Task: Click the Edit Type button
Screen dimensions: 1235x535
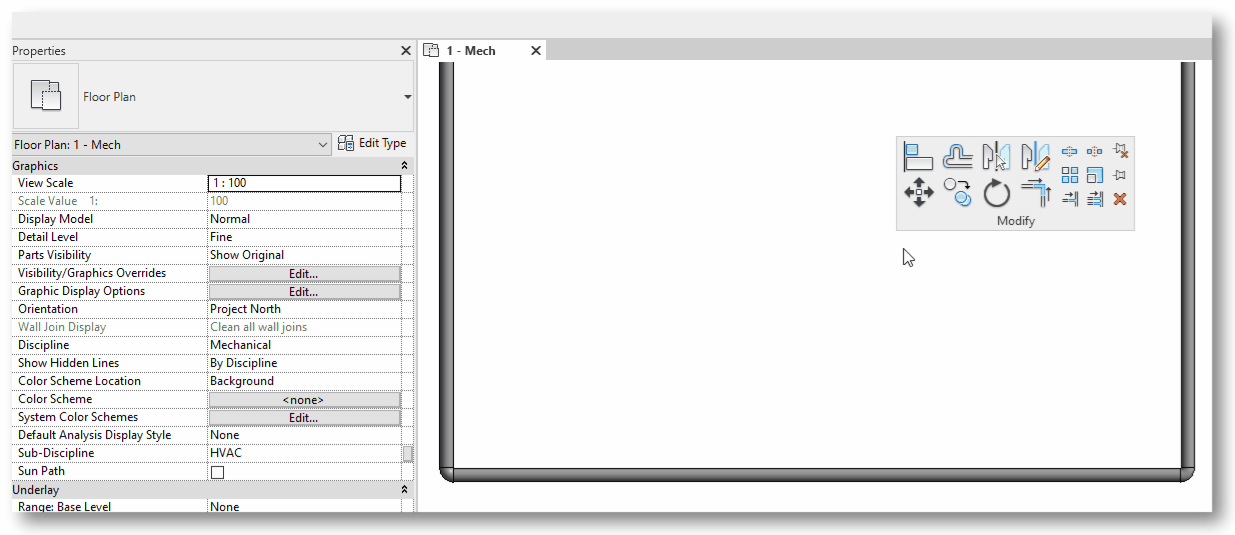Action: coord(371,144)
